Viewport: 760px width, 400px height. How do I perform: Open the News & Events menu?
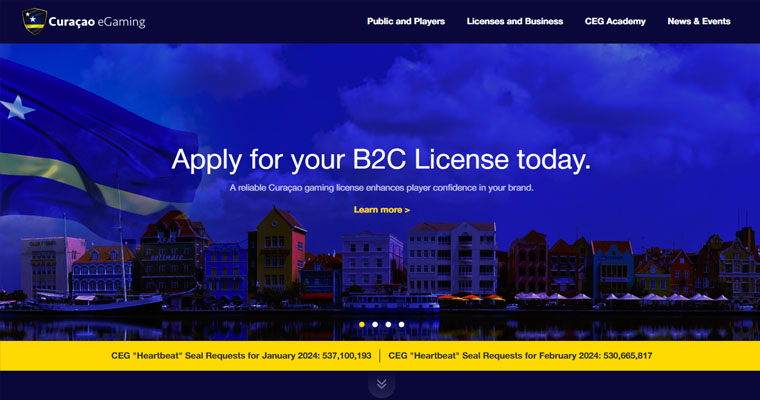(699, 21)
